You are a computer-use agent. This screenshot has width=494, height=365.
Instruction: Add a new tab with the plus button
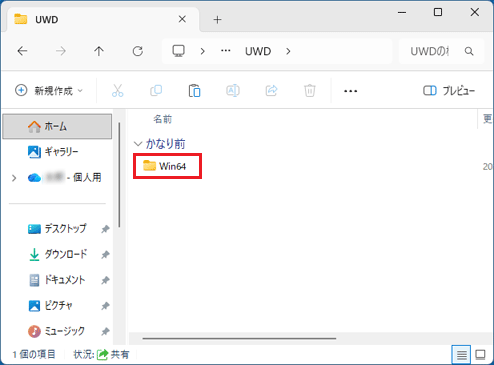pos(217,20)
